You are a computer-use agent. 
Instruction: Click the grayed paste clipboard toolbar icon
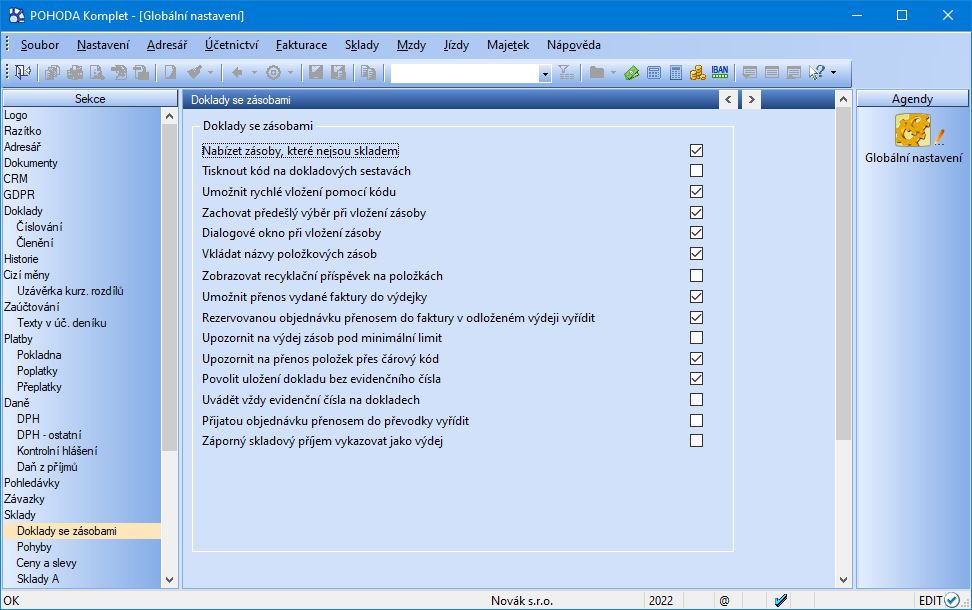[369, 73]
